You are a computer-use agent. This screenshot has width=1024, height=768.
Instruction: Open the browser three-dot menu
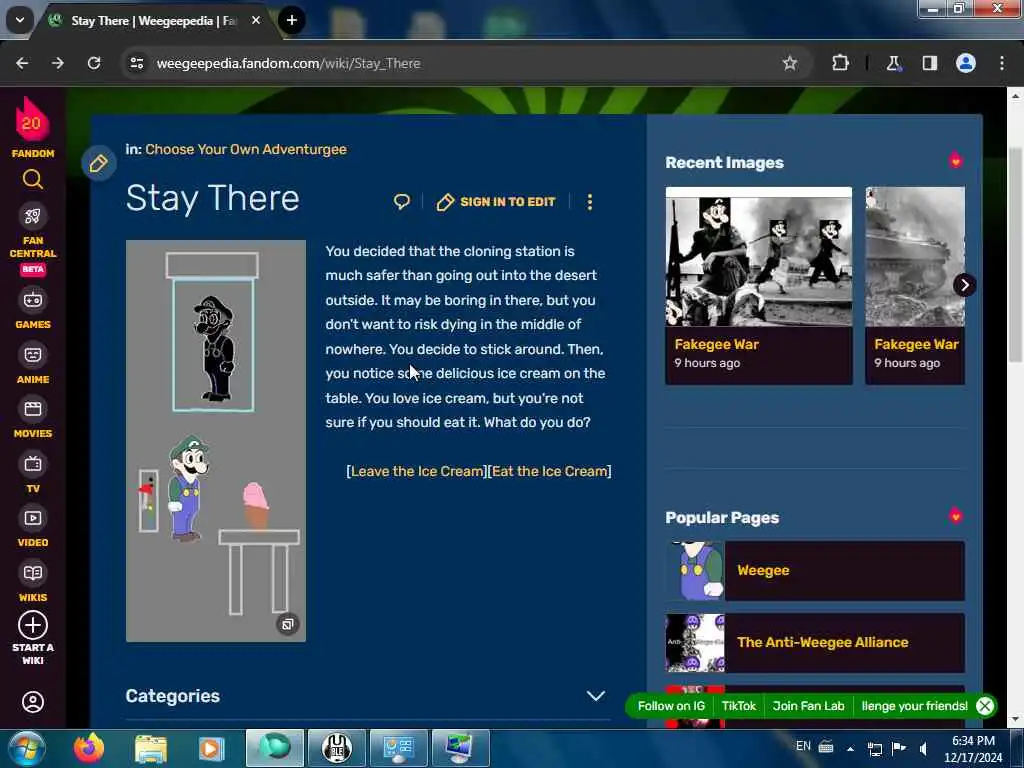[x=1002, y=63]
